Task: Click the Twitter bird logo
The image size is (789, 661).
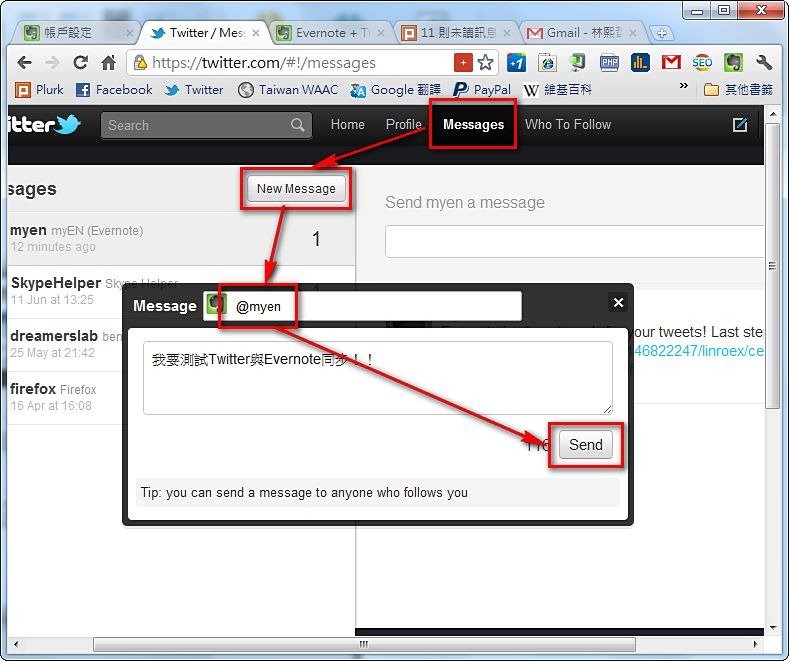Action: (67, 124)
